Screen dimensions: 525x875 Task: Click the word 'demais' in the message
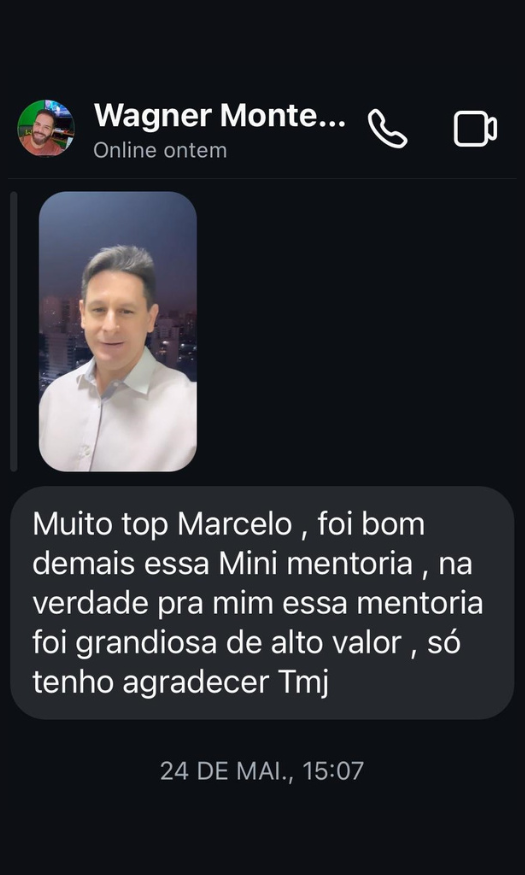tap(84, 565)
